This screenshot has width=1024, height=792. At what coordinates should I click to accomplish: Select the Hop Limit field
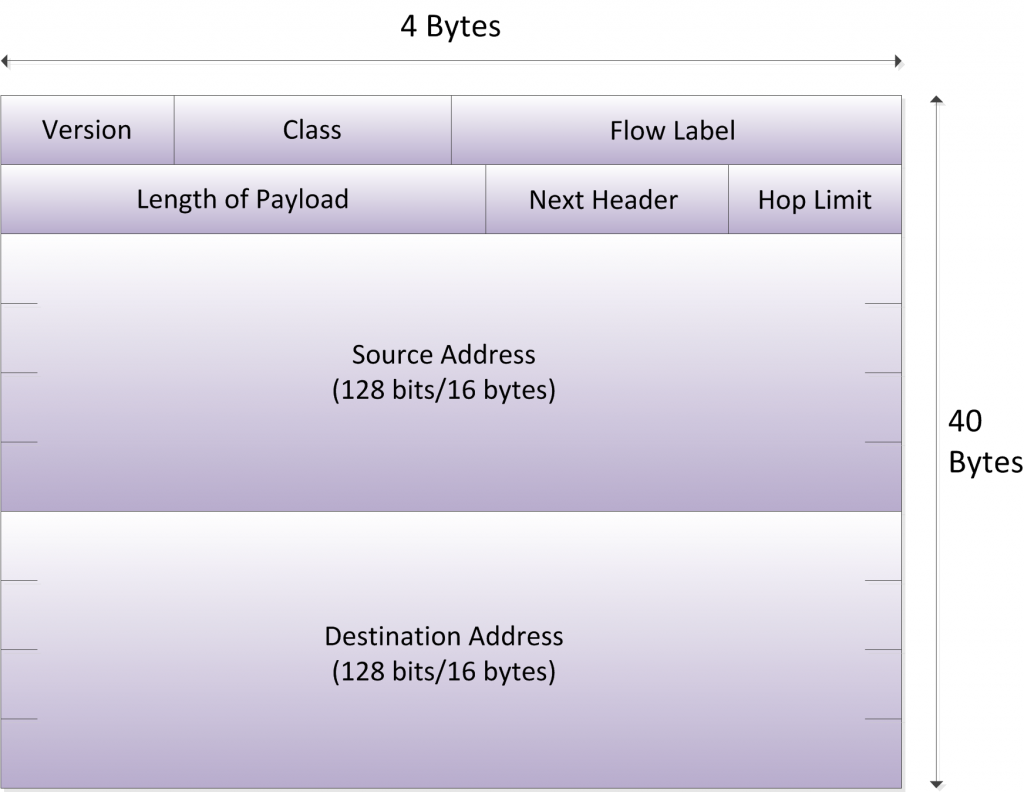click(x=814, y=200)
